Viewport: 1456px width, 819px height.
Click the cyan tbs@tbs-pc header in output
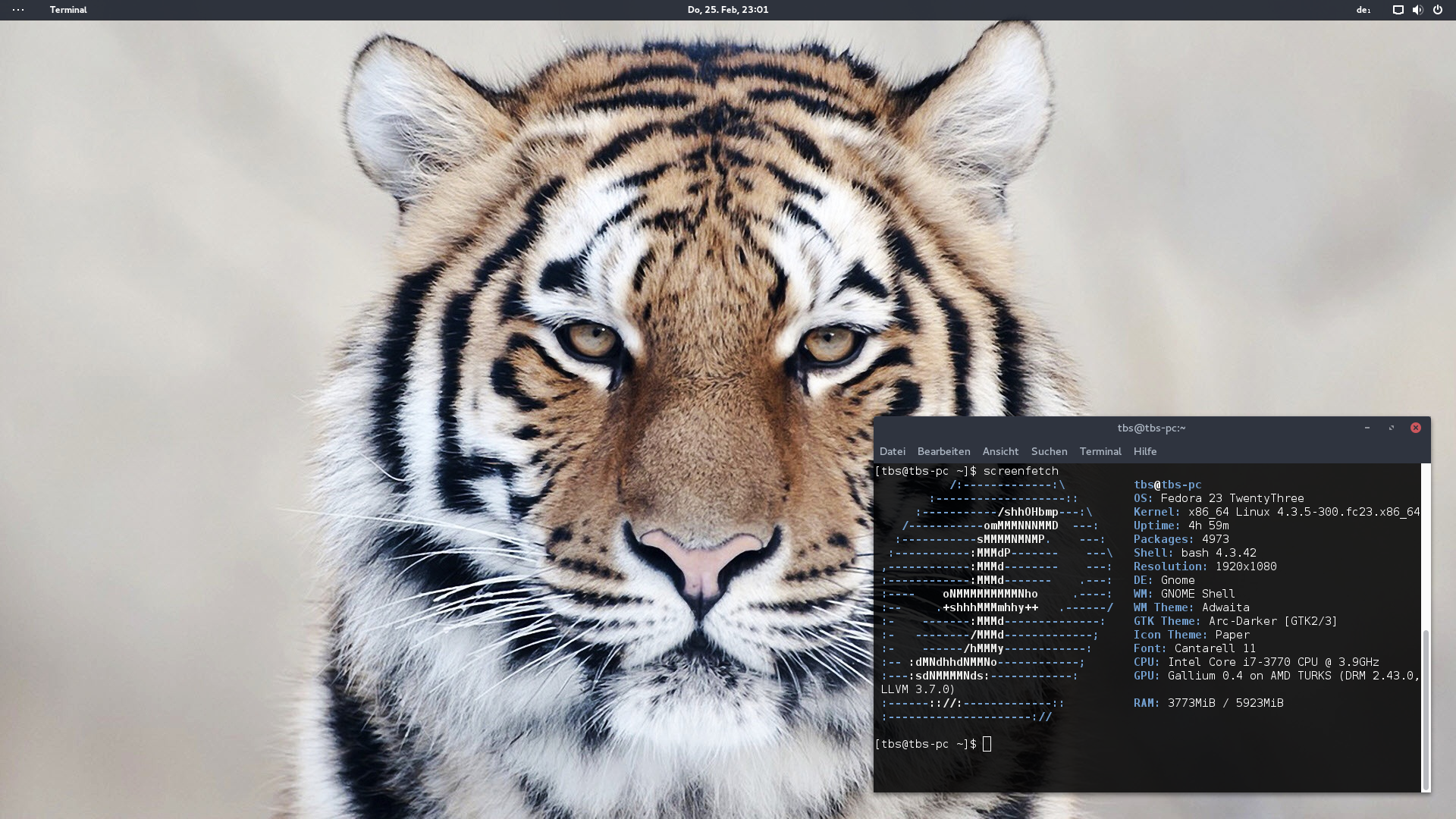tap(1168, 485)
